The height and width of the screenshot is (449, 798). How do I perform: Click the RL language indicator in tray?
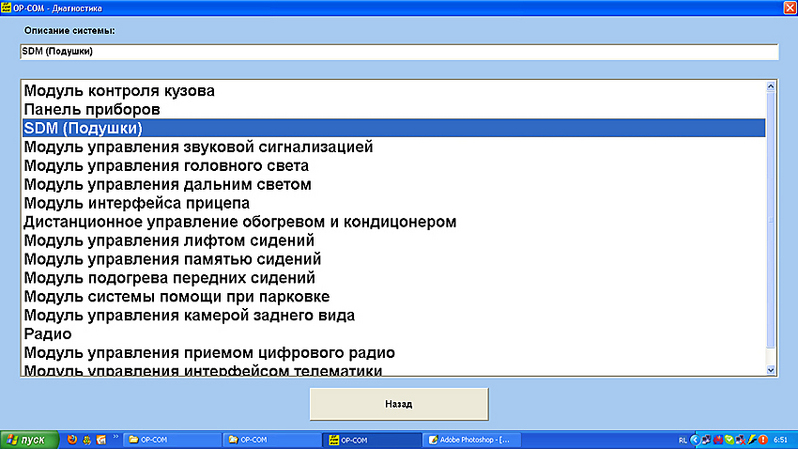[682, 440]
